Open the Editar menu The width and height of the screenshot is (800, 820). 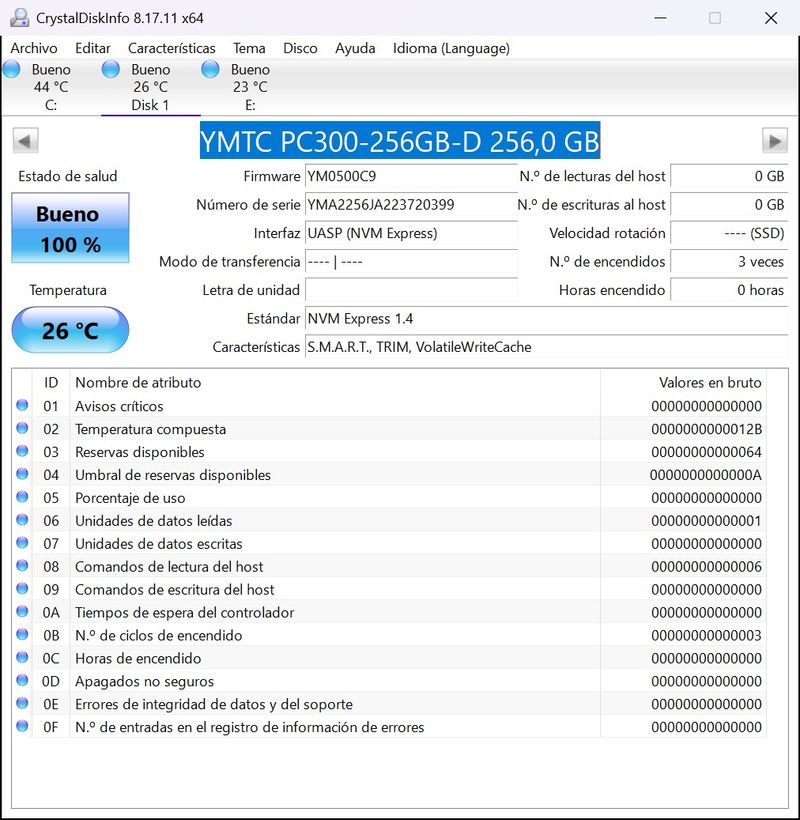tap(93, 48)
